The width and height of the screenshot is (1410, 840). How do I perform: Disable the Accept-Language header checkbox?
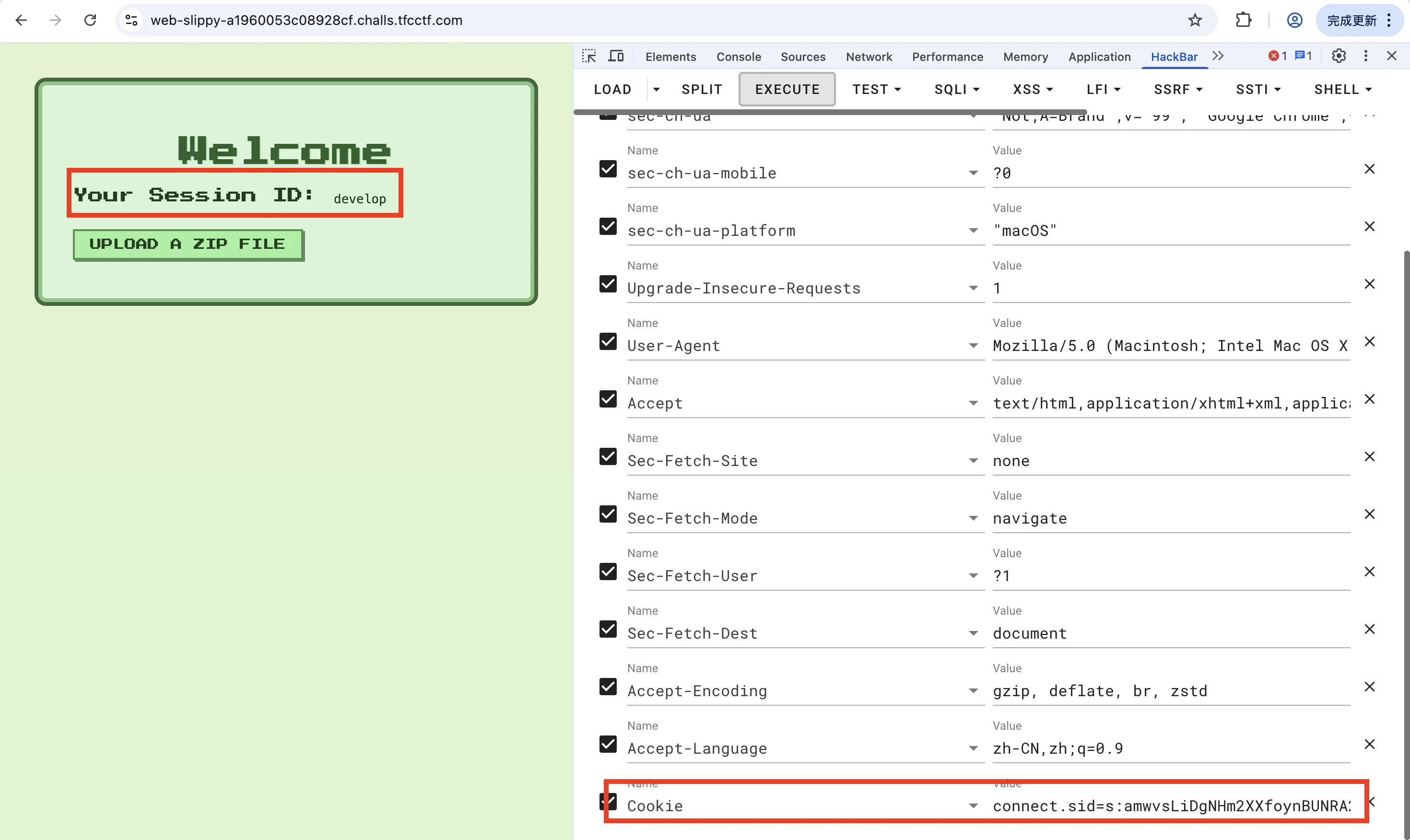coord(608,744)
